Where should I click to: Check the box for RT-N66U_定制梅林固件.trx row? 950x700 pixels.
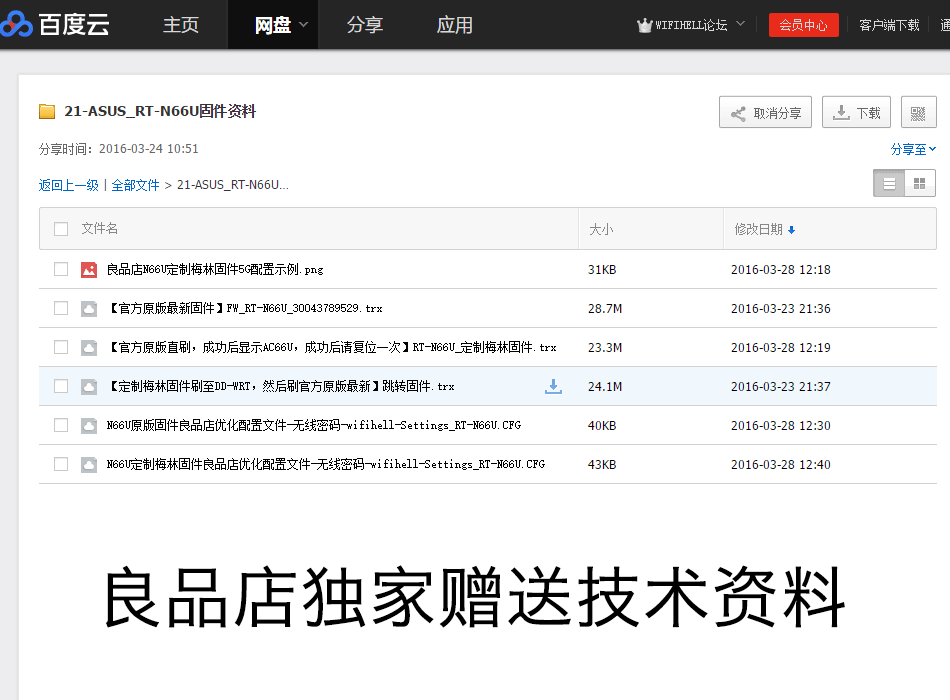[x=61, y=347]
